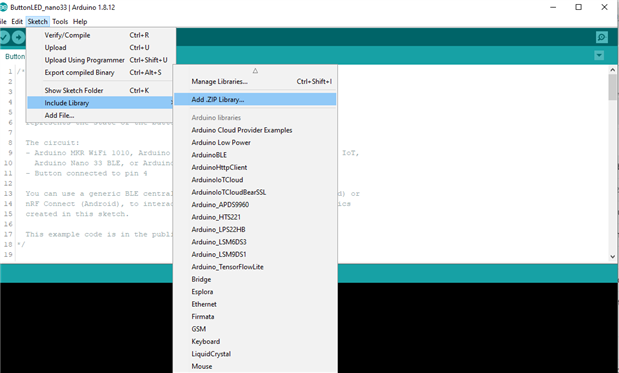
Task: Choose Export compiled Binary
Action: pyautogui.click(x=101, y=73)
